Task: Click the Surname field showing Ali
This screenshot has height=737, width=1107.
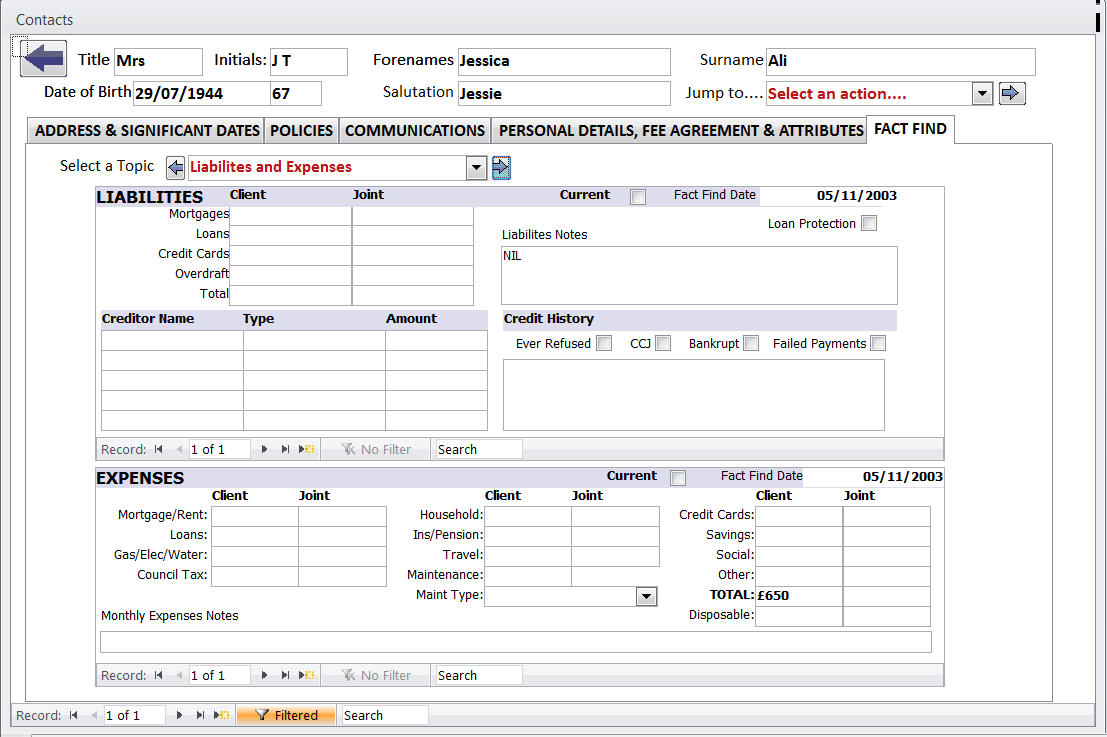Action: [x=901, y=61]
